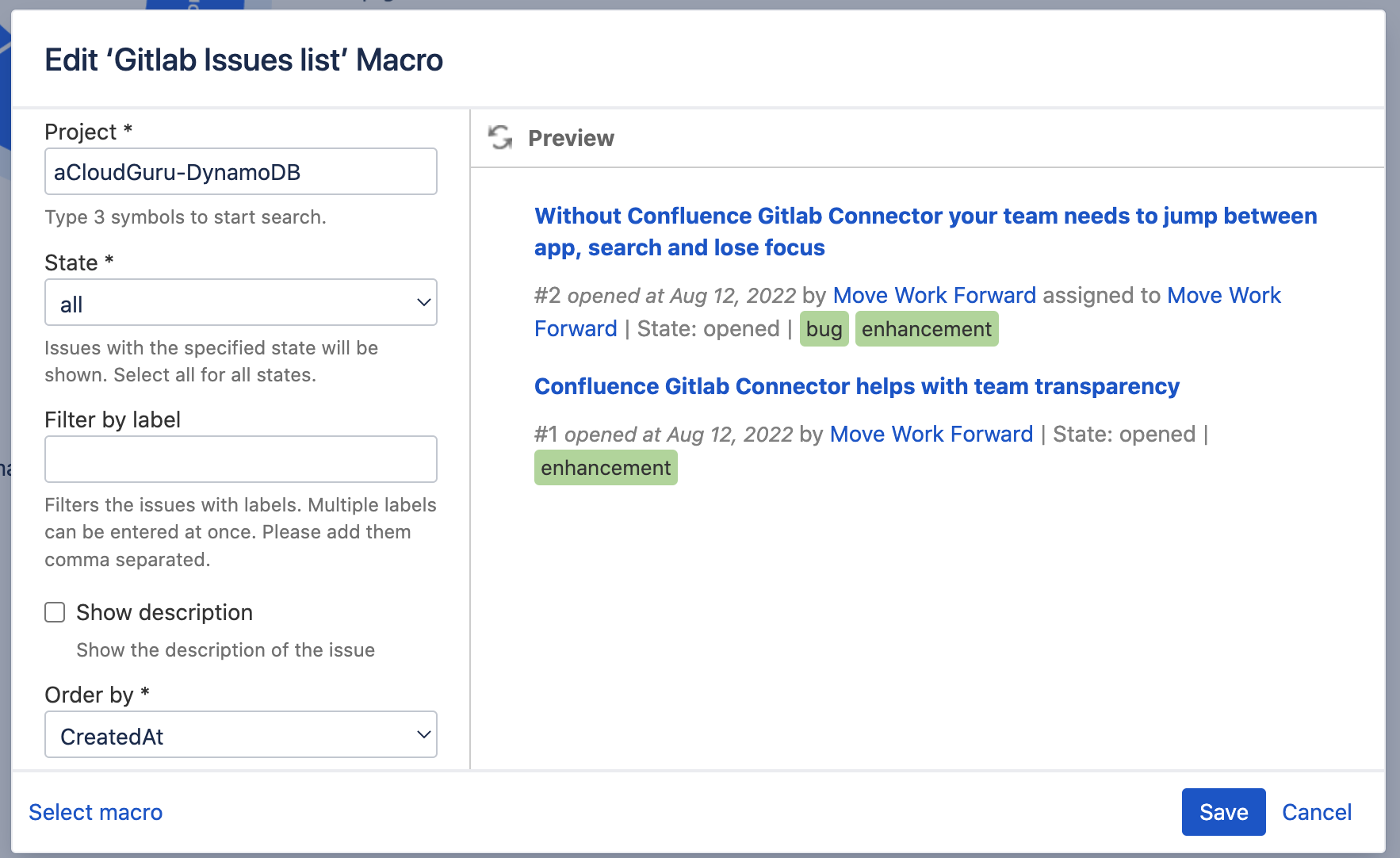Viewport: 1400px width, 858px height.
Task: Click the 'enhancement' label on issue #1
Action: [606, 467]
